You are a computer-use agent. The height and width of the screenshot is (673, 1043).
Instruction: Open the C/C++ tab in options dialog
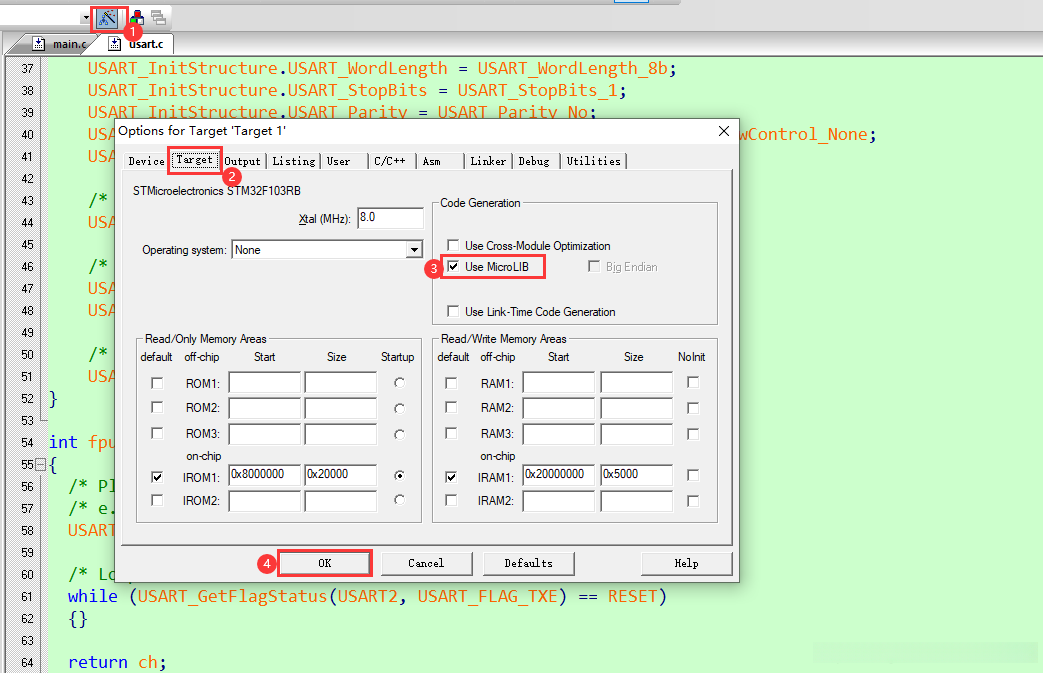tap(389, 161)
